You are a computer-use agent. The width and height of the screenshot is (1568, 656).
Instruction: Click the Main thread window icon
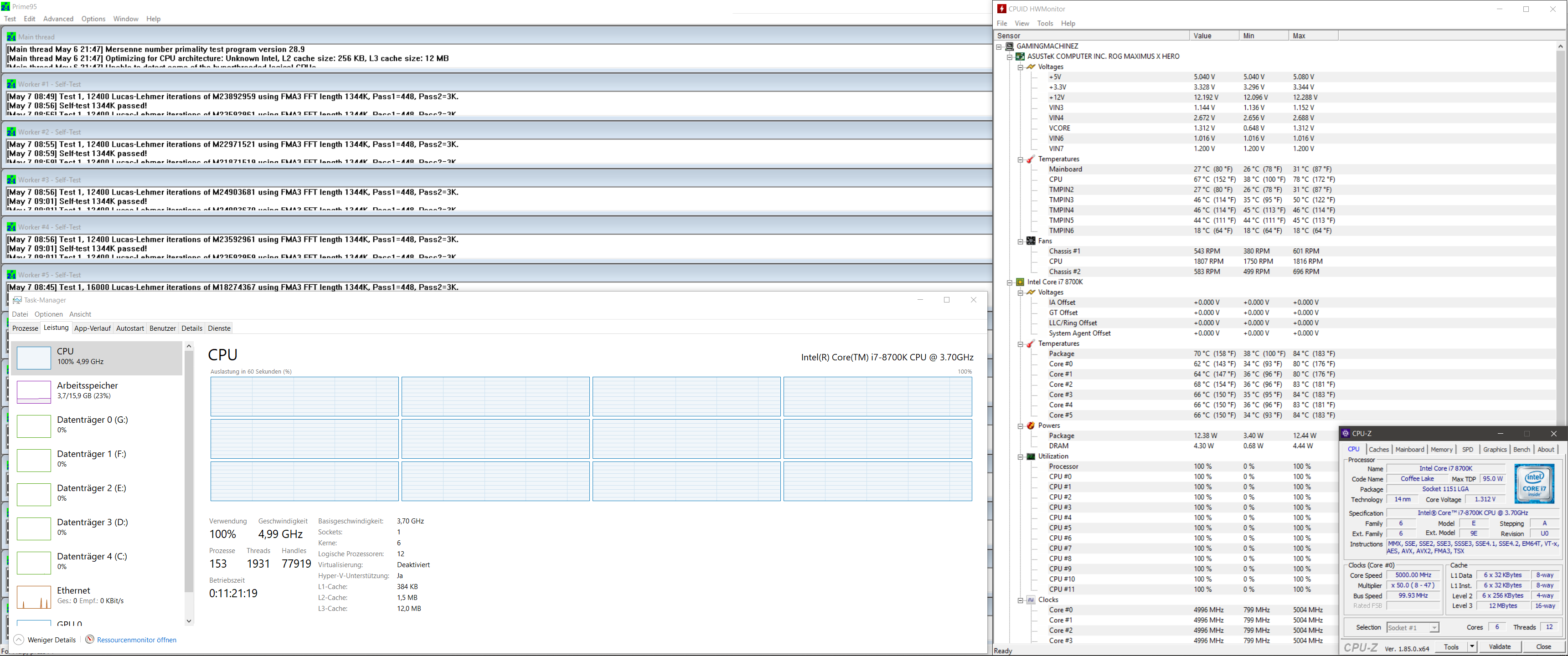click(11, 36)
